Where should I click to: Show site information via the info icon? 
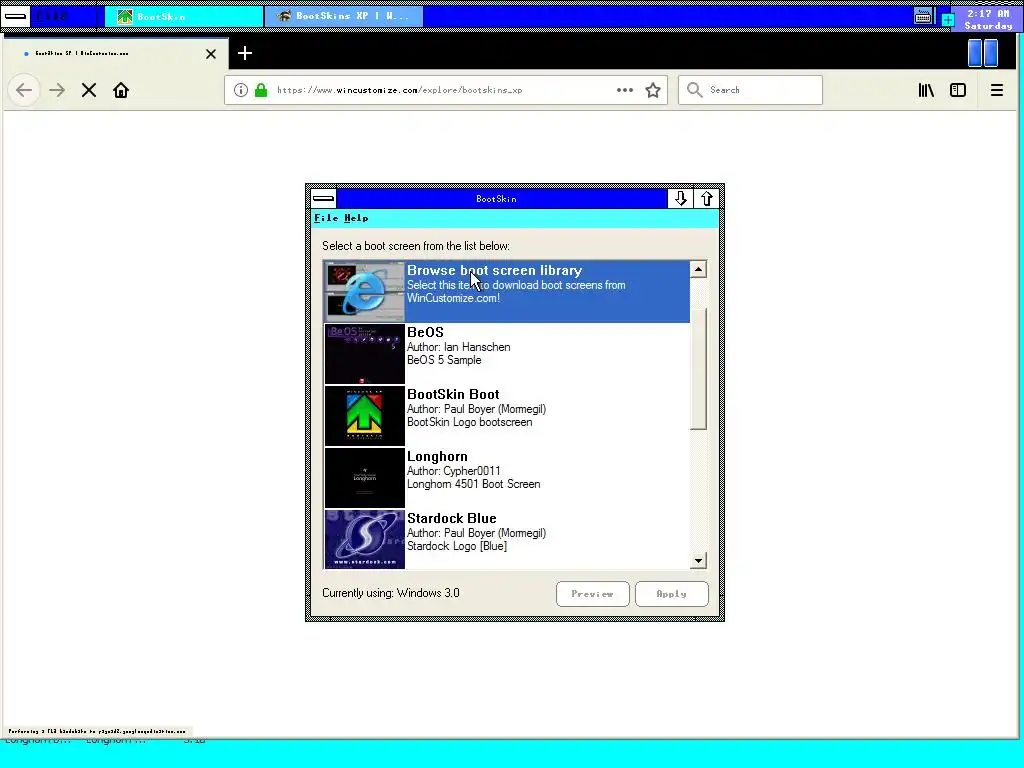point(241,90)
